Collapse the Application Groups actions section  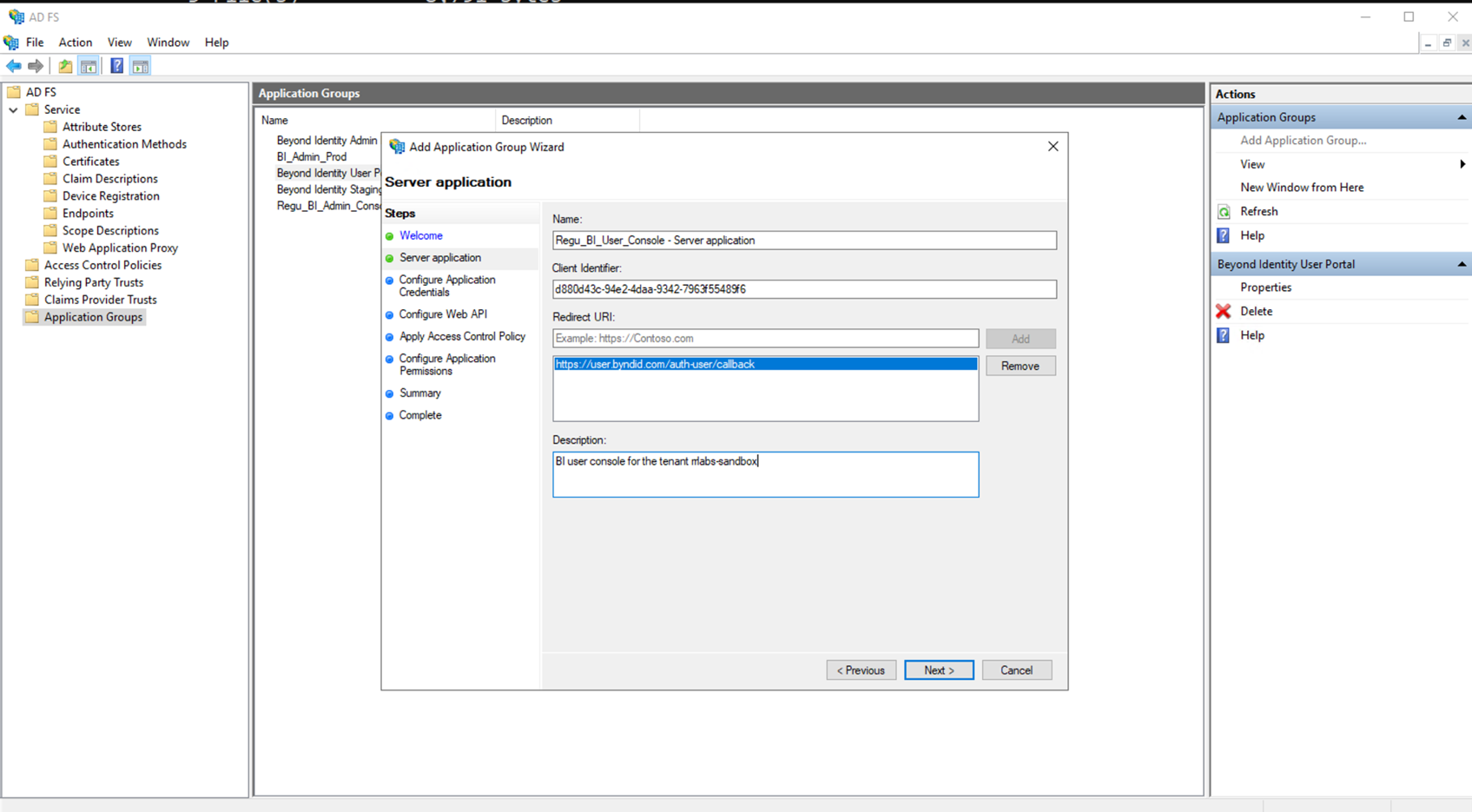tap(1462, 117)
